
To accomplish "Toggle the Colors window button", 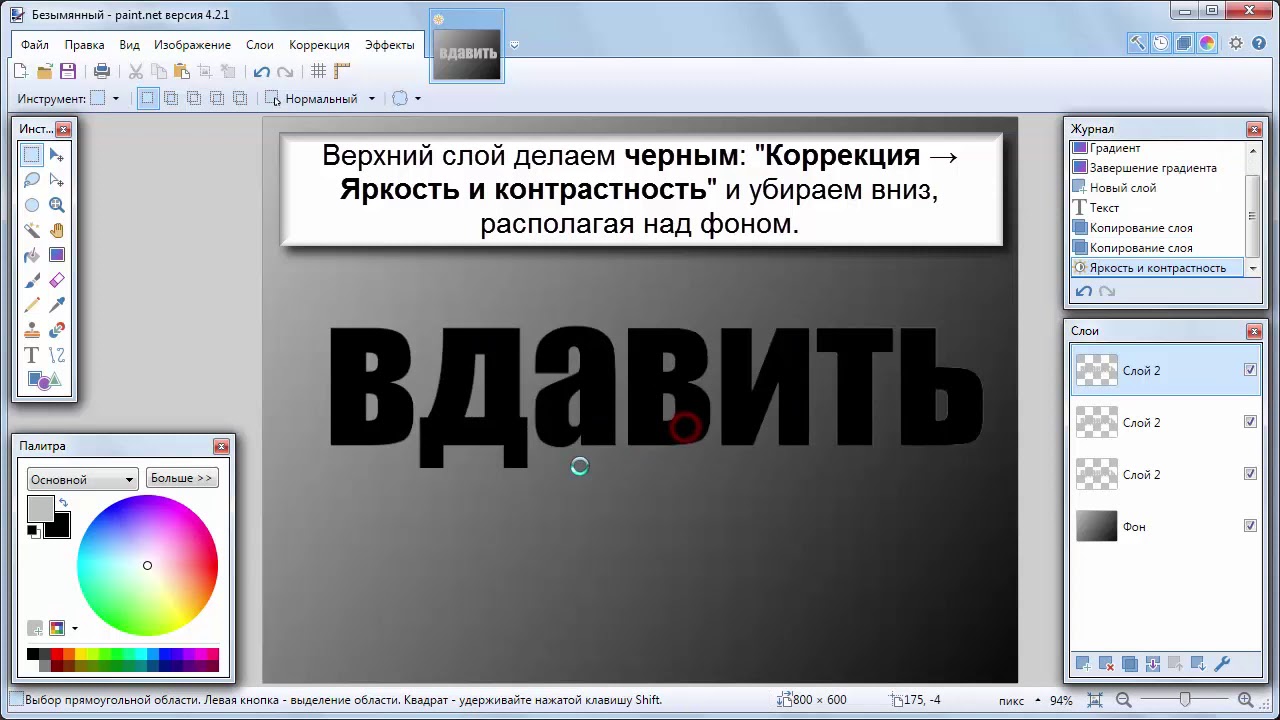I will pyautogui.click(x=1207, y=43).
